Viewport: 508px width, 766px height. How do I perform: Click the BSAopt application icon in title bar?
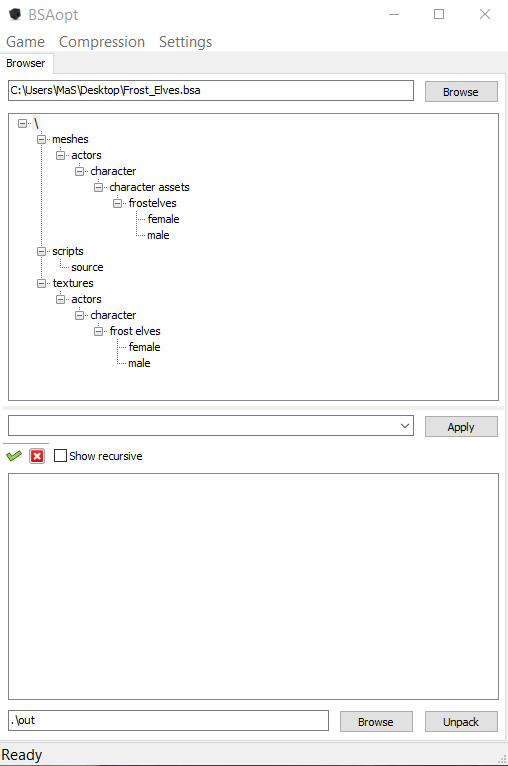coord(15,14)
